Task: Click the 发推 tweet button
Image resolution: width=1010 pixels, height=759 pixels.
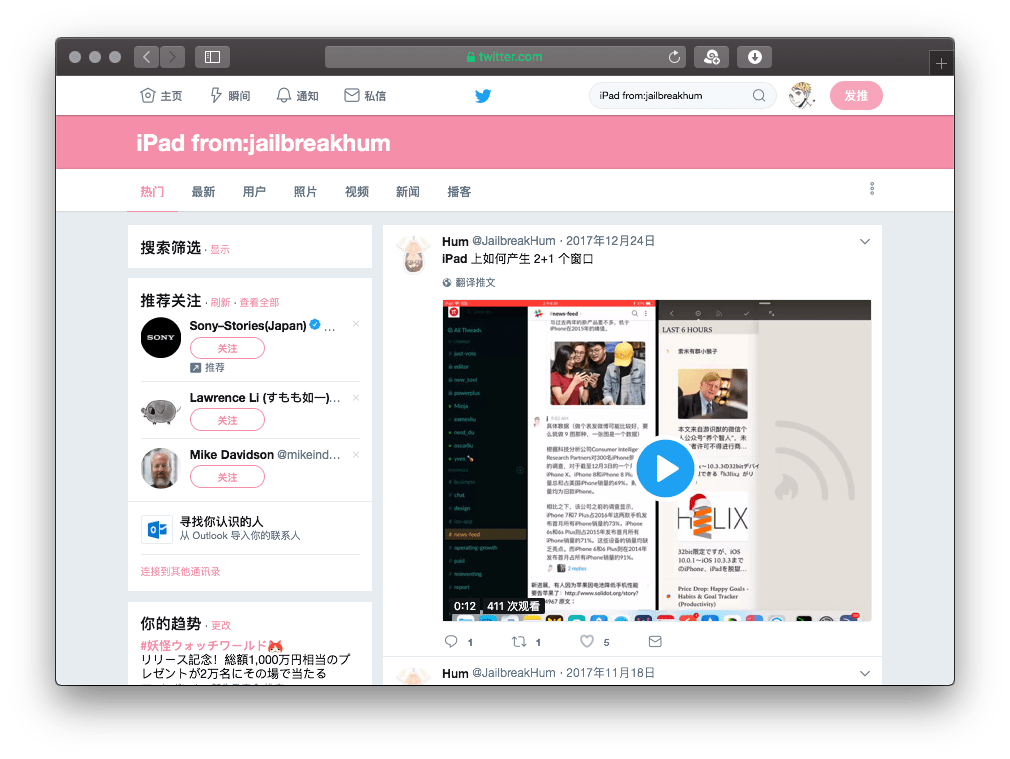Action: pos(856,96)
